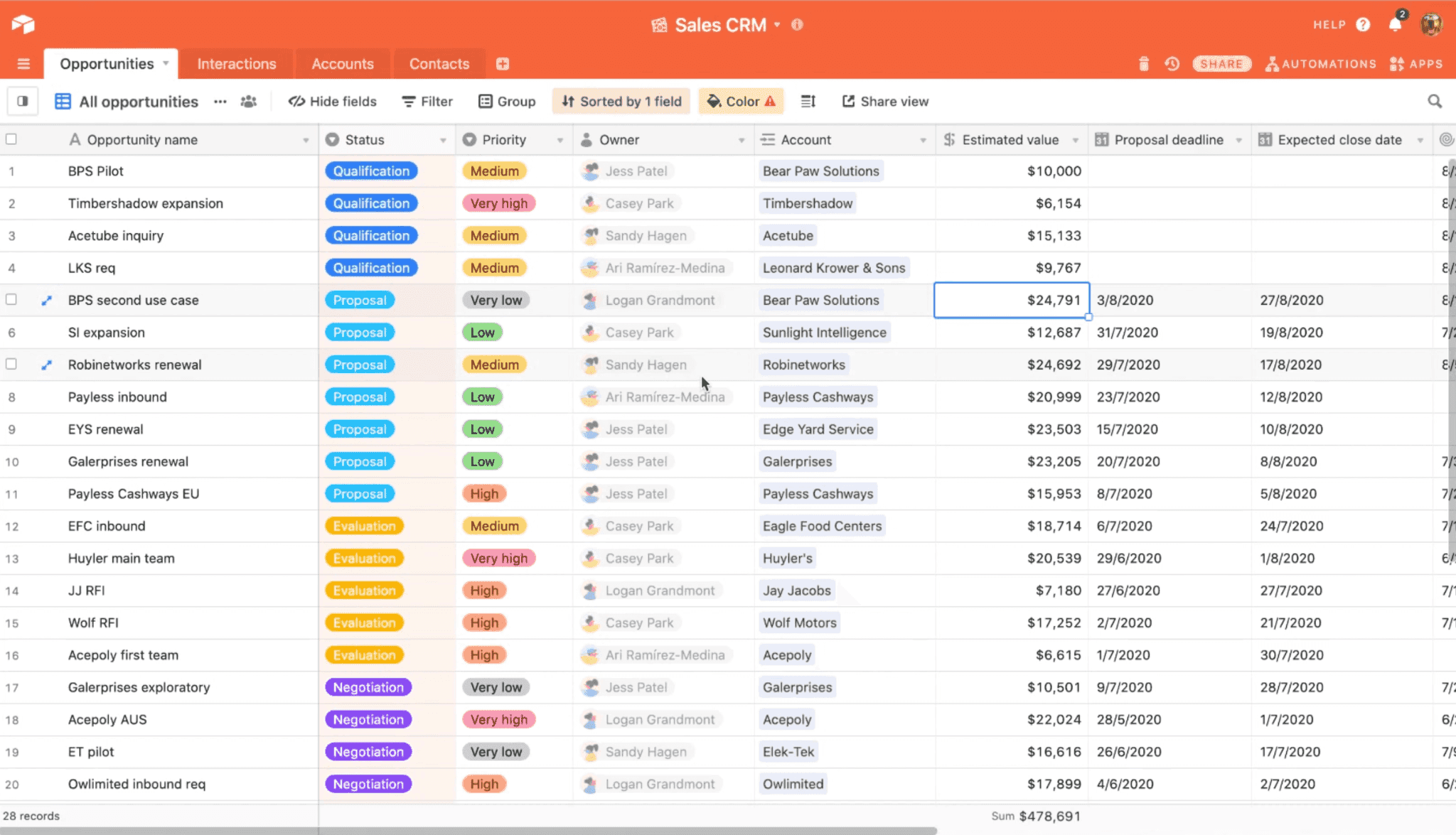This screenshot has height=835, width=1456.
Task: Open the Color options button
Action: tap(741, 102)
